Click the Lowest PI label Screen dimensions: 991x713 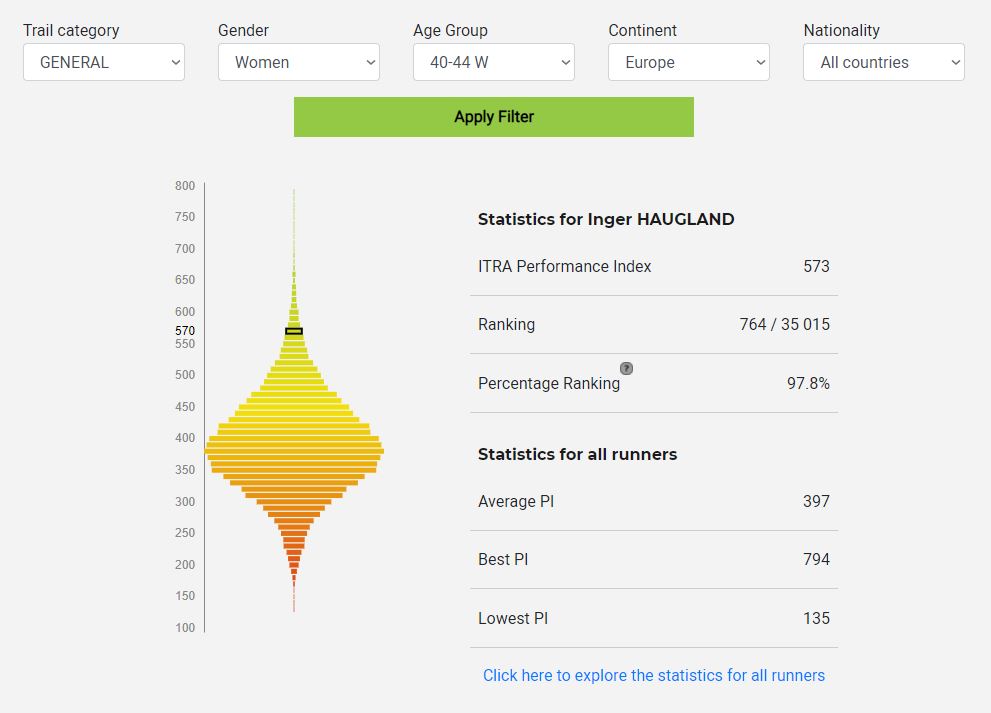pyautogui.click(x=513, y=618)
